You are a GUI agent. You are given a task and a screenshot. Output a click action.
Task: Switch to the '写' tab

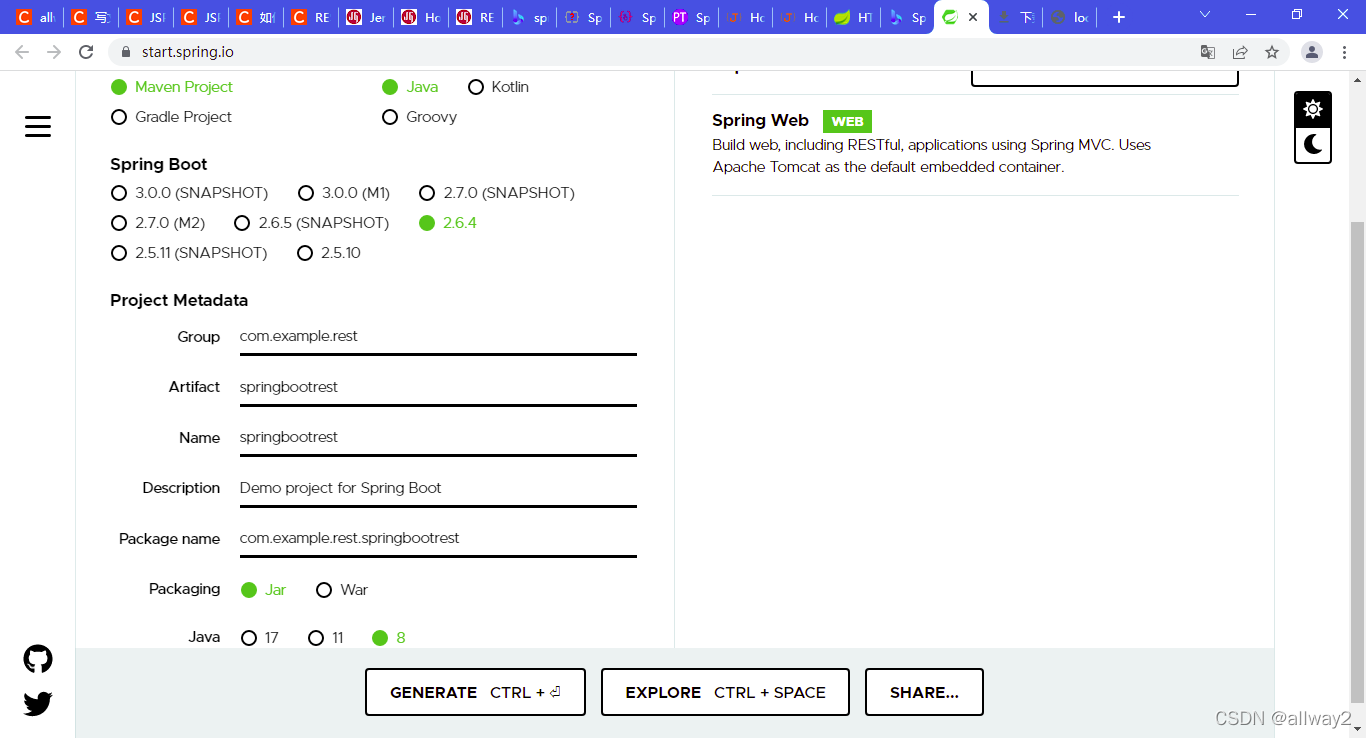pyautogui.click(x=90, y=17)
